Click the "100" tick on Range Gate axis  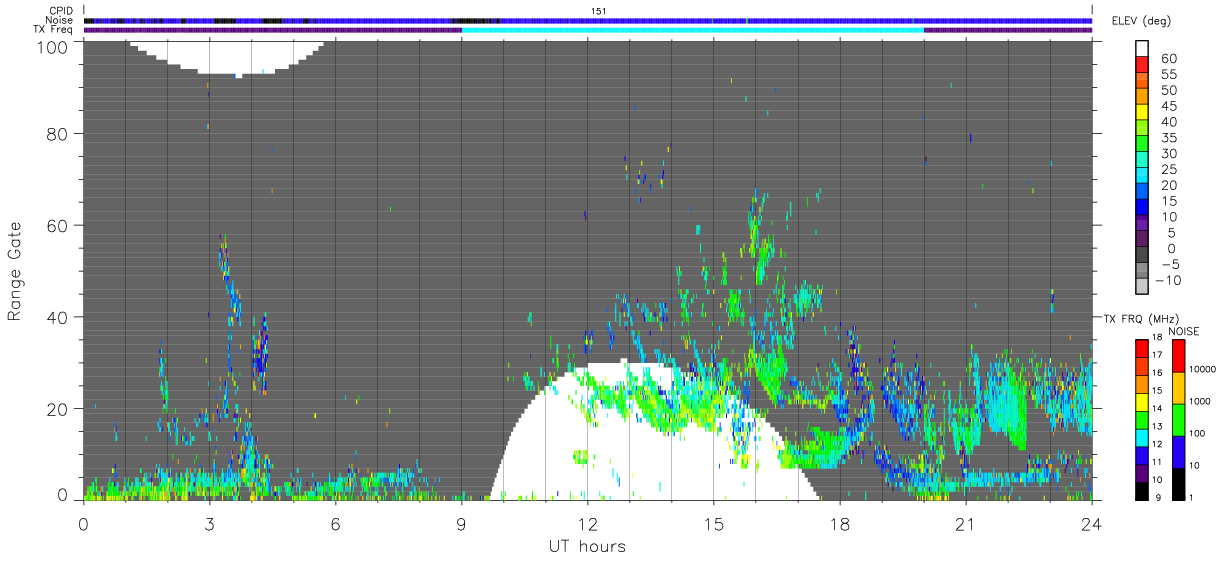(54, 46)
